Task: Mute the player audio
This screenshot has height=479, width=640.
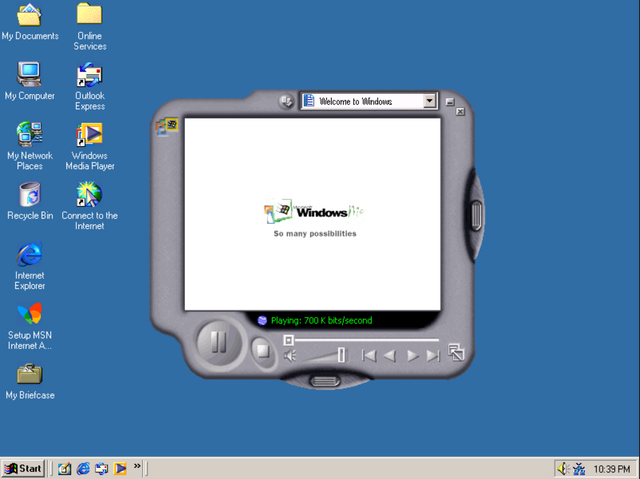Action: [x=290, y=356]
